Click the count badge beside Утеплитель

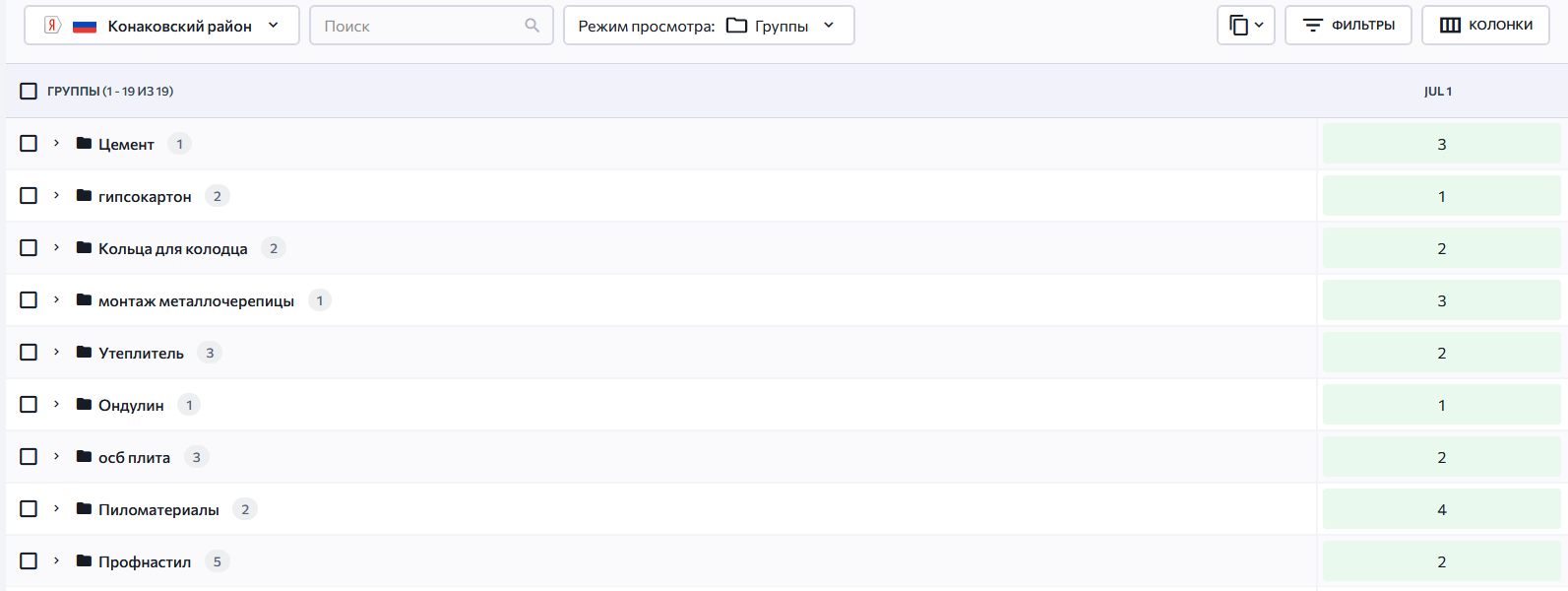(x=210, y=353)
